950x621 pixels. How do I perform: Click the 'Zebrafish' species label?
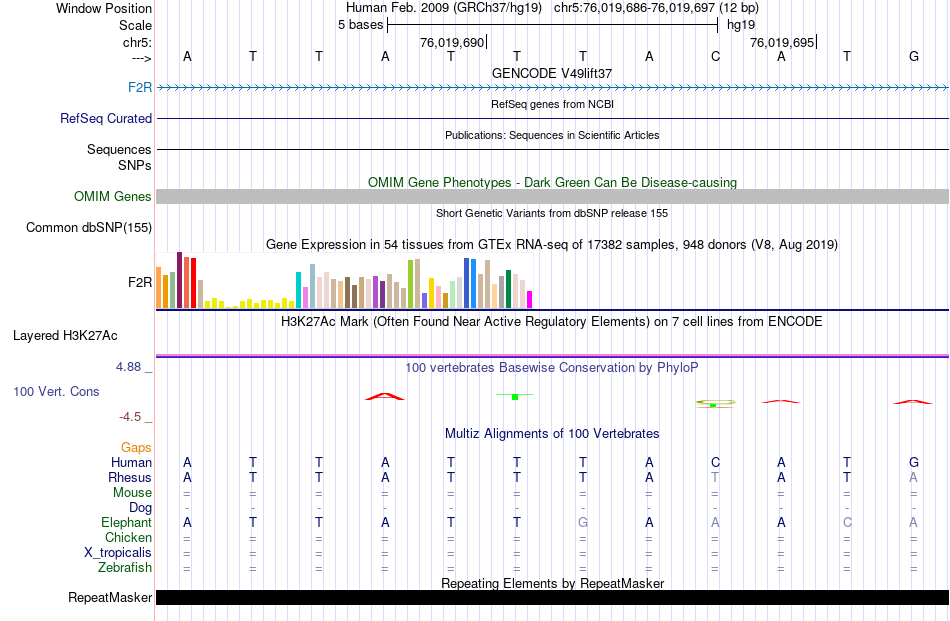click(125, 568)
